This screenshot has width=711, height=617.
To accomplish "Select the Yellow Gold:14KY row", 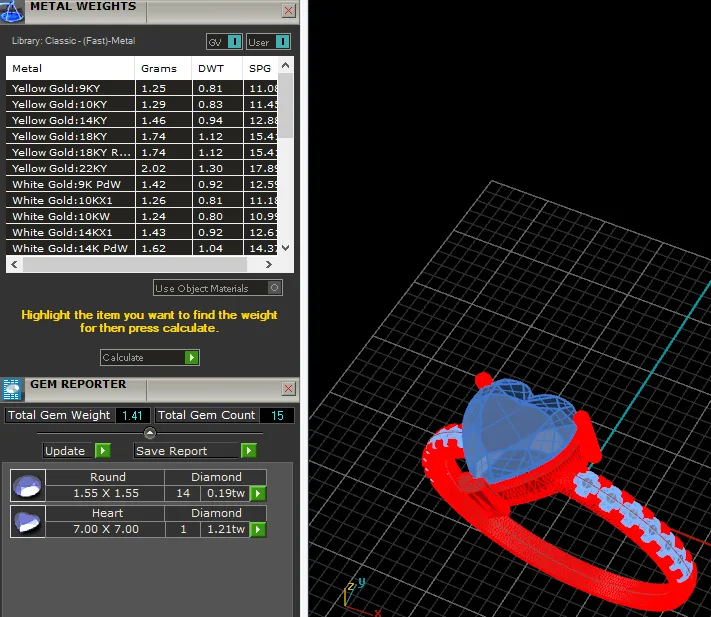I will pos(141,120).
